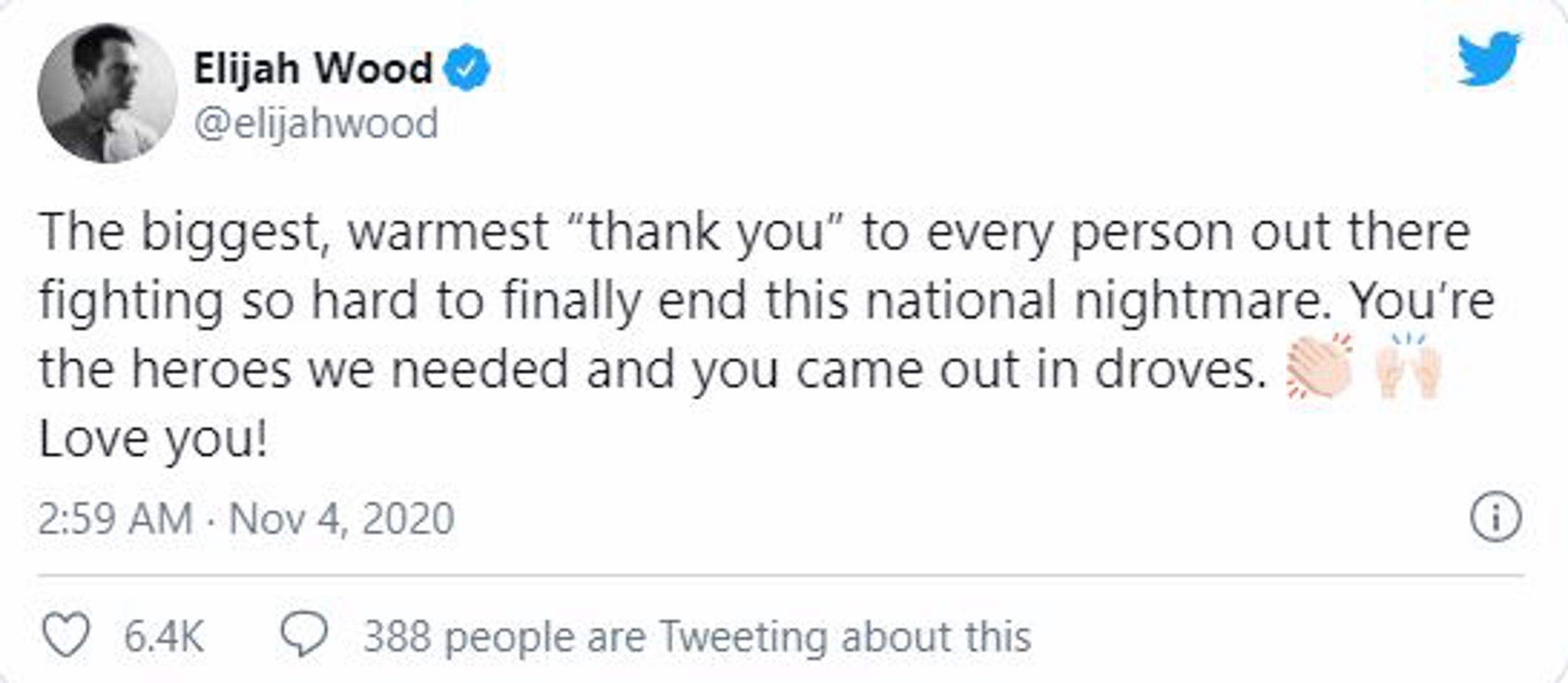
Task: Click the 6.4K likes count
Action: [x=164, y=636]
